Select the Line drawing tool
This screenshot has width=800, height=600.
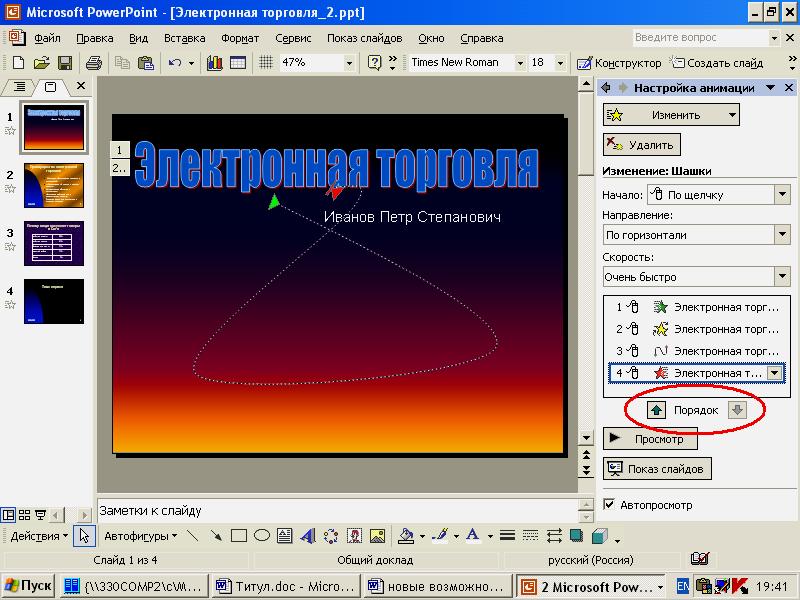point(192,536)
